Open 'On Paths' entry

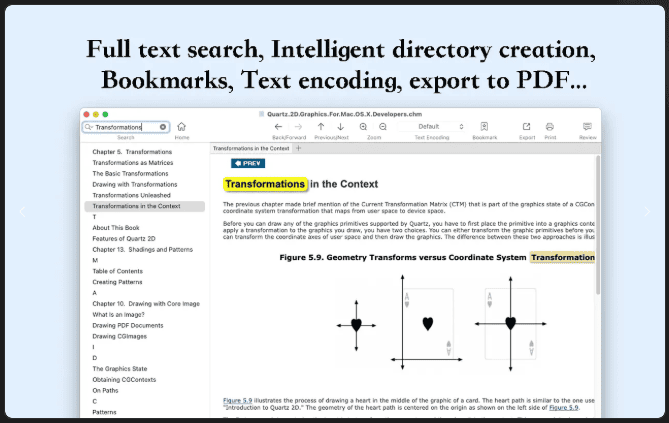(105, 390)
